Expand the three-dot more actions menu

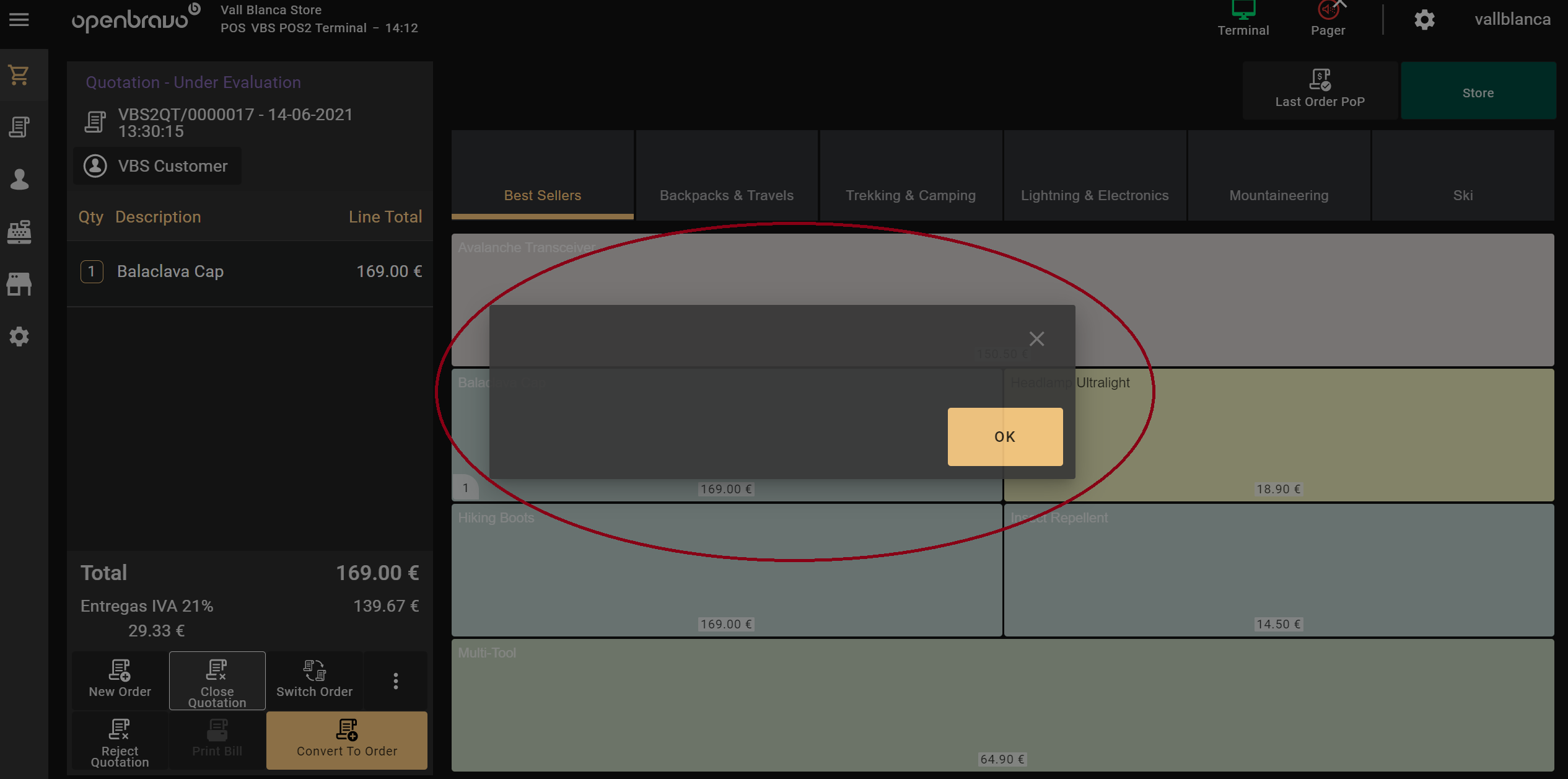coord(395,681)
